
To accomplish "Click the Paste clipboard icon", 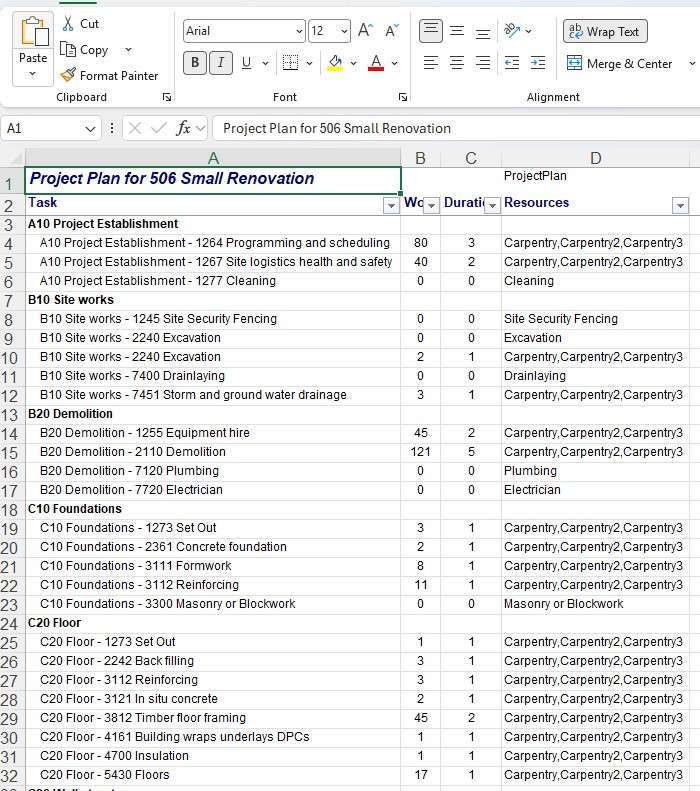I will pos(34,31).
